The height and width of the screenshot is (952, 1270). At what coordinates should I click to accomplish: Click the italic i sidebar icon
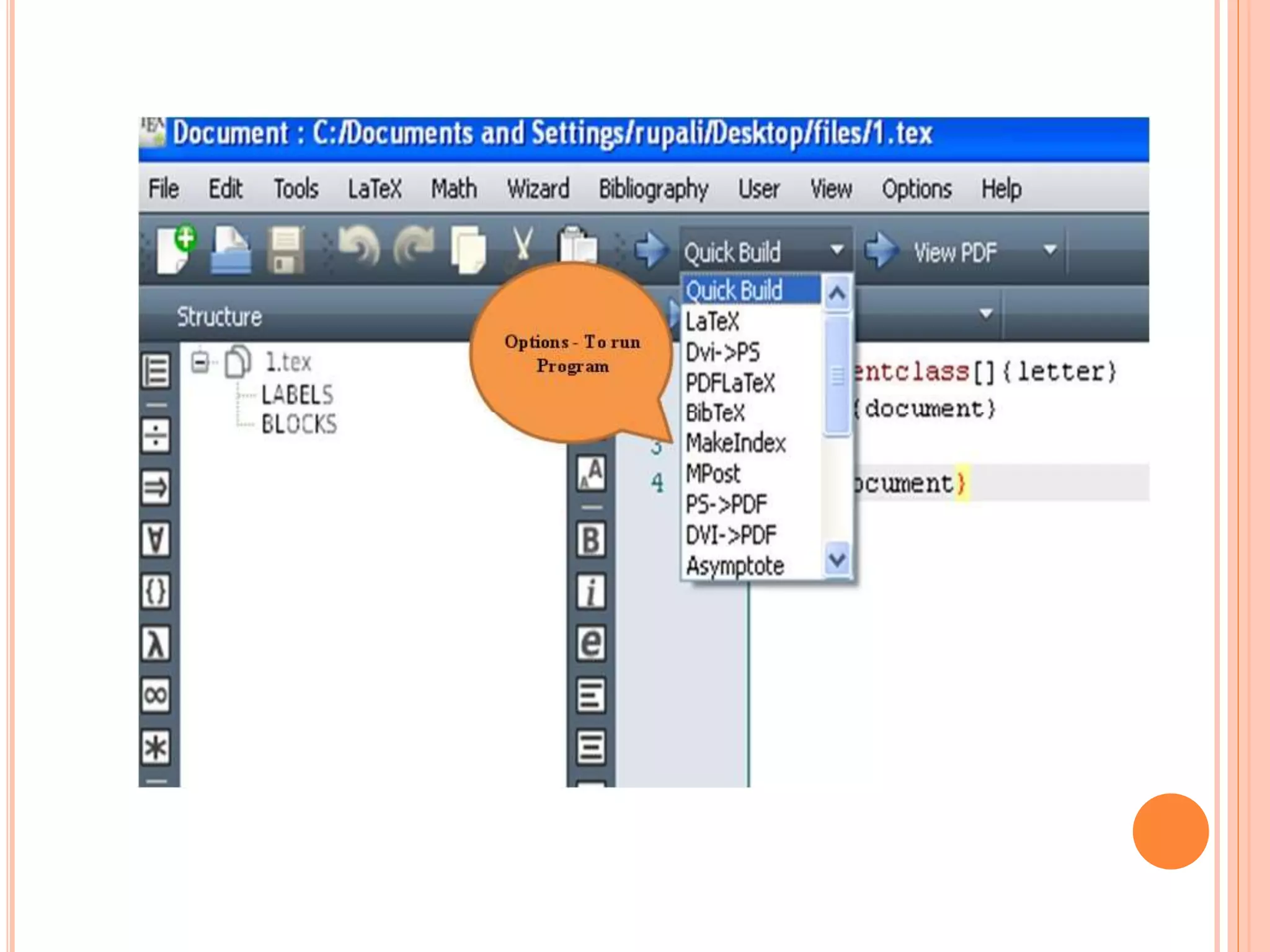point(590,591)
